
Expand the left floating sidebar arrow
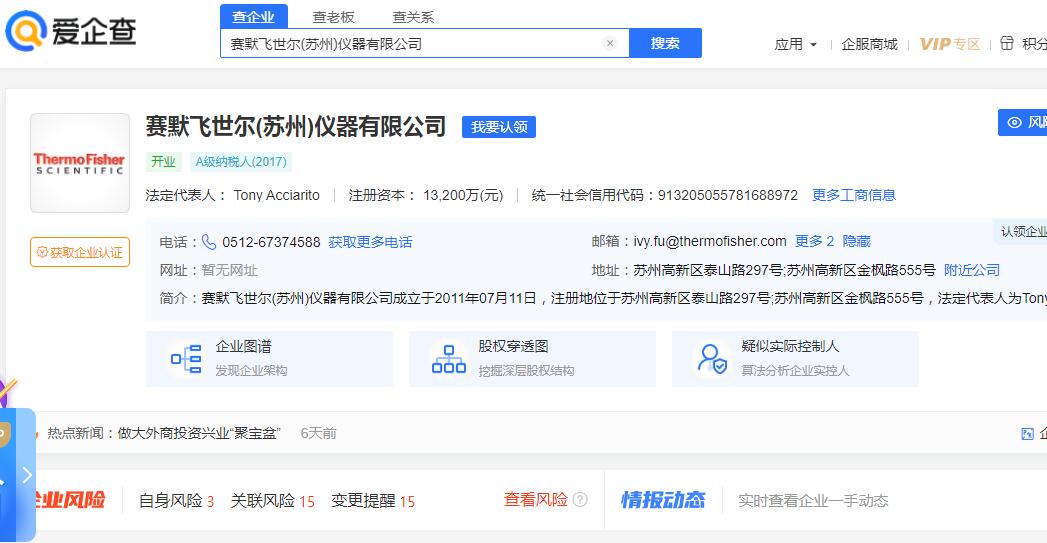(27, 475)
